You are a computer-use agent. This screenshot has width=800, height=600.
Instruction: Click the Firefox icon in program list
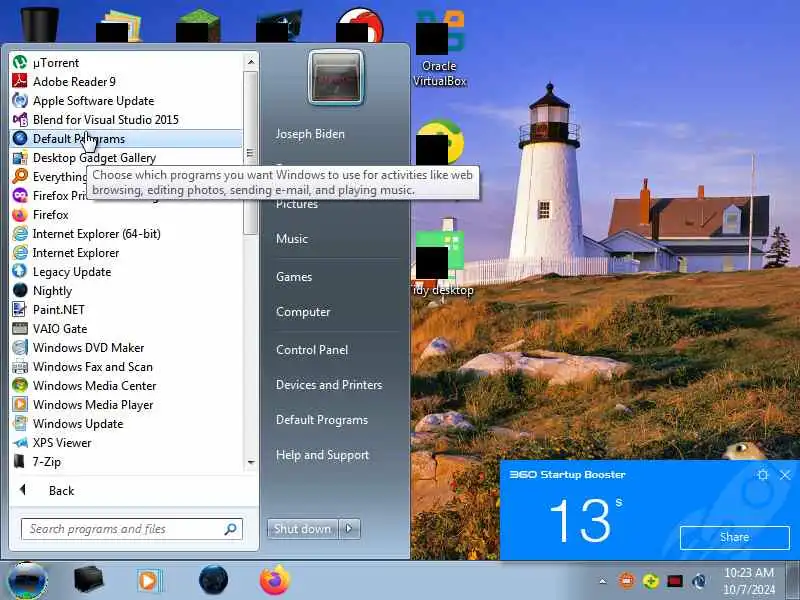20,214
